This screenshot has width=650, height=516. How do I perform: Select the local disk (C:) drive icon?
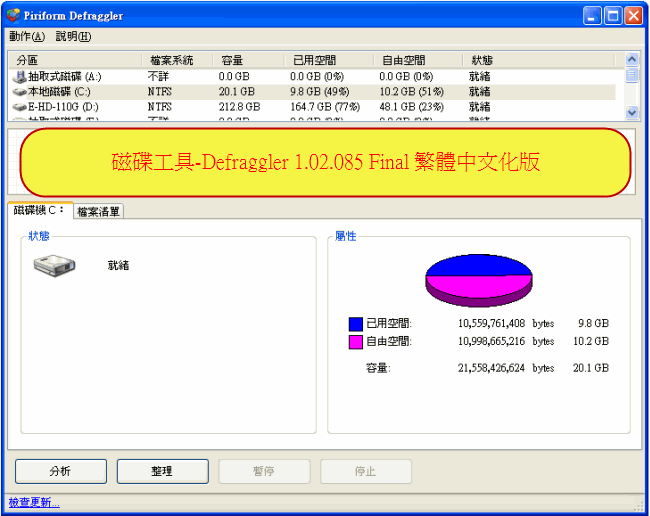pos(20,91)
